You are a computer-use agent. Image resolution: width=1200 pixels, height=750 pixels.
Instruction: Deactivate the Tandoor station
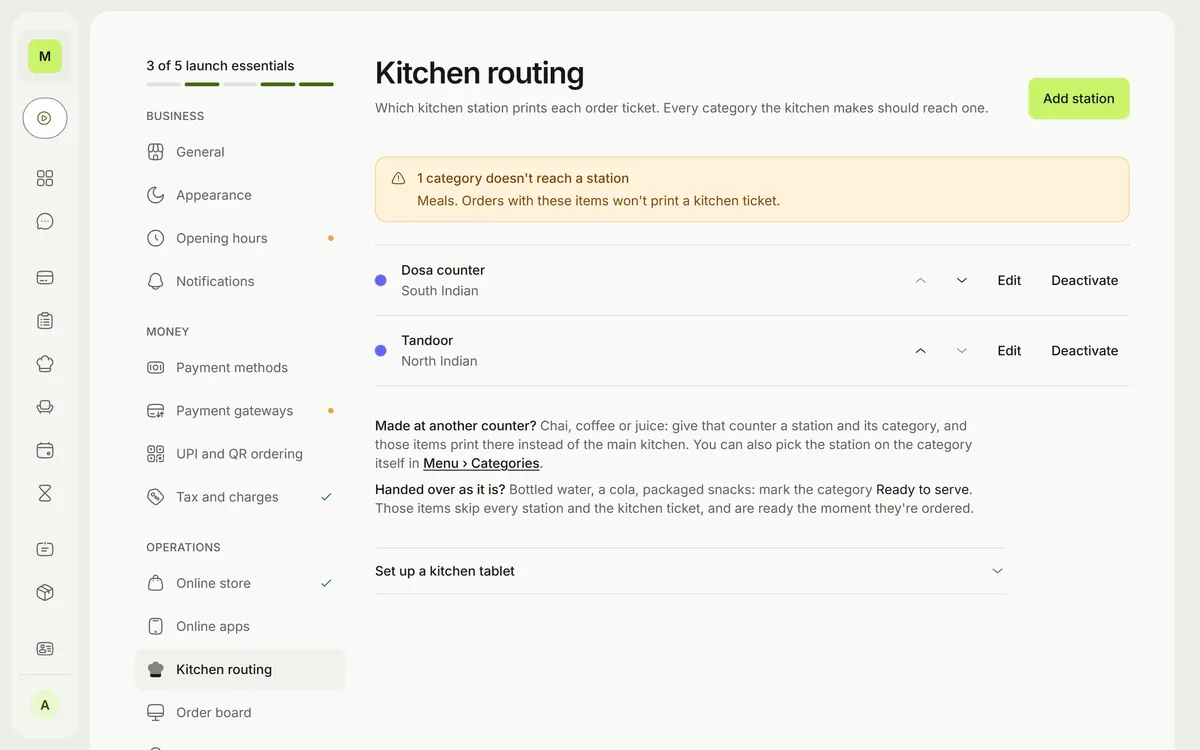(x=1085, y=351)
